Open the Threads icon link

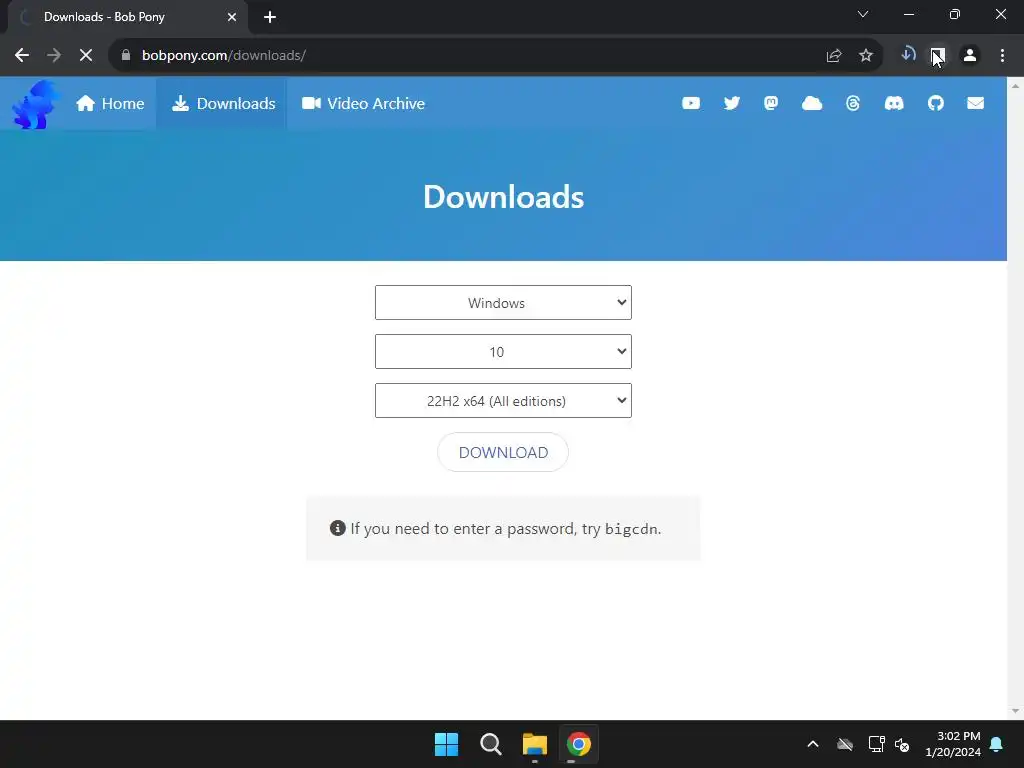(853, 103)
